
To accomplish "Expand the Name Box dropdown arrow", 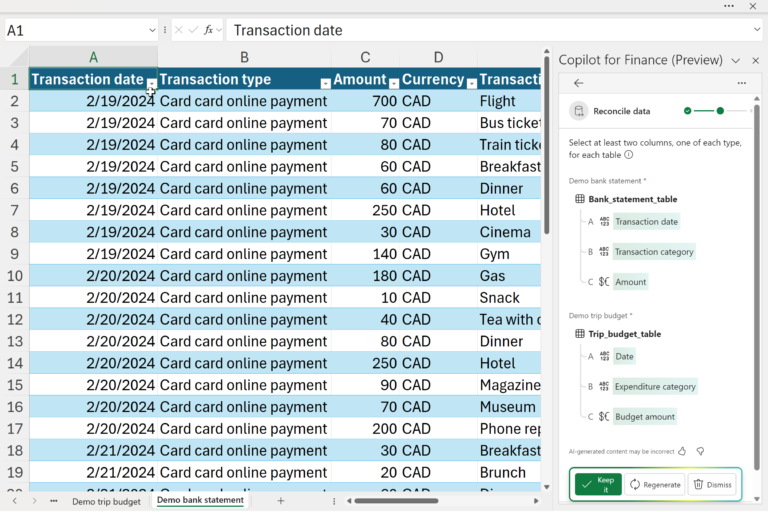I will click(x=151, y=30).
